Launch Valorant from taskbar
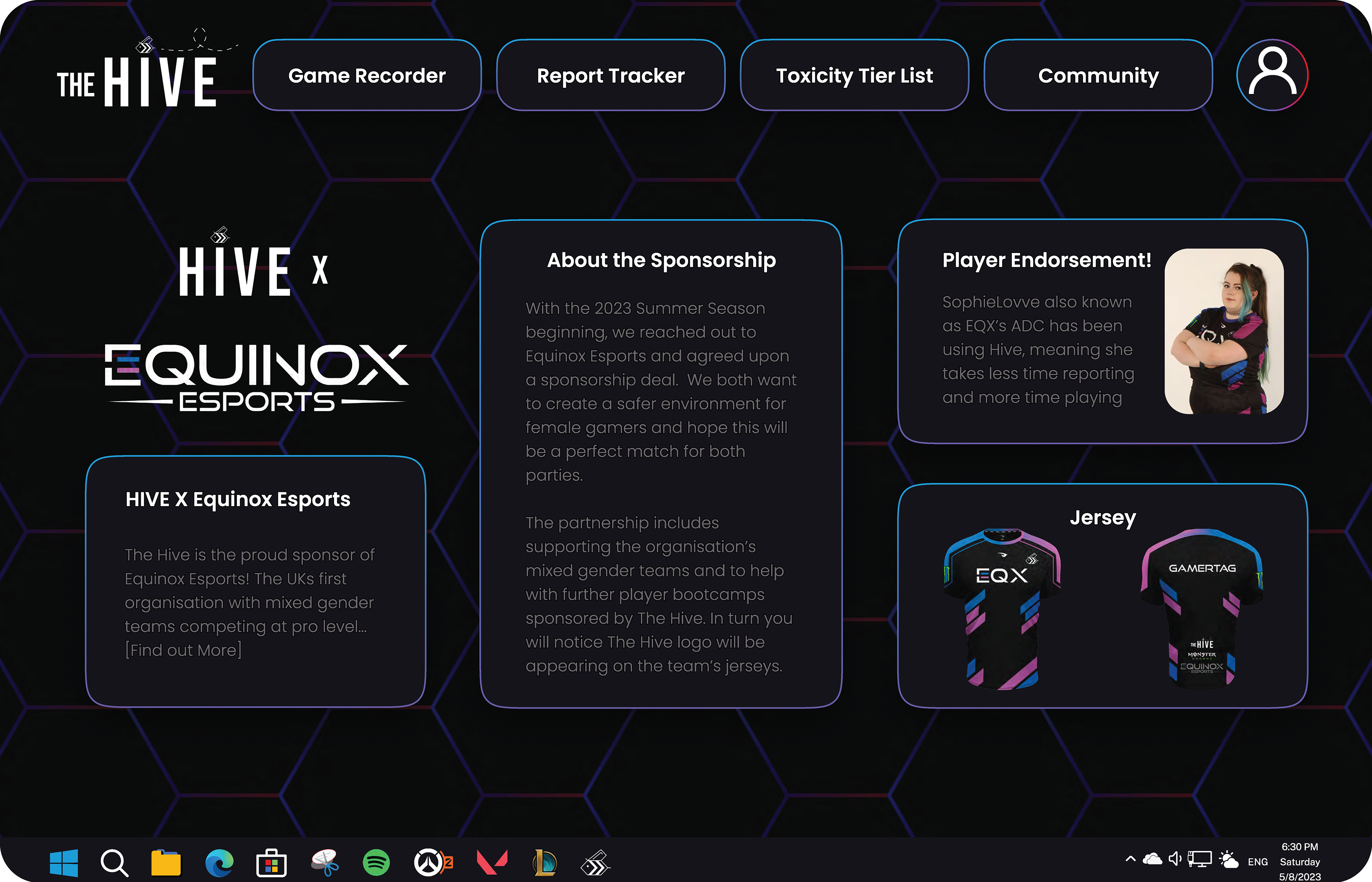This screenshot has width=1372, height=882. click(492, 862)
